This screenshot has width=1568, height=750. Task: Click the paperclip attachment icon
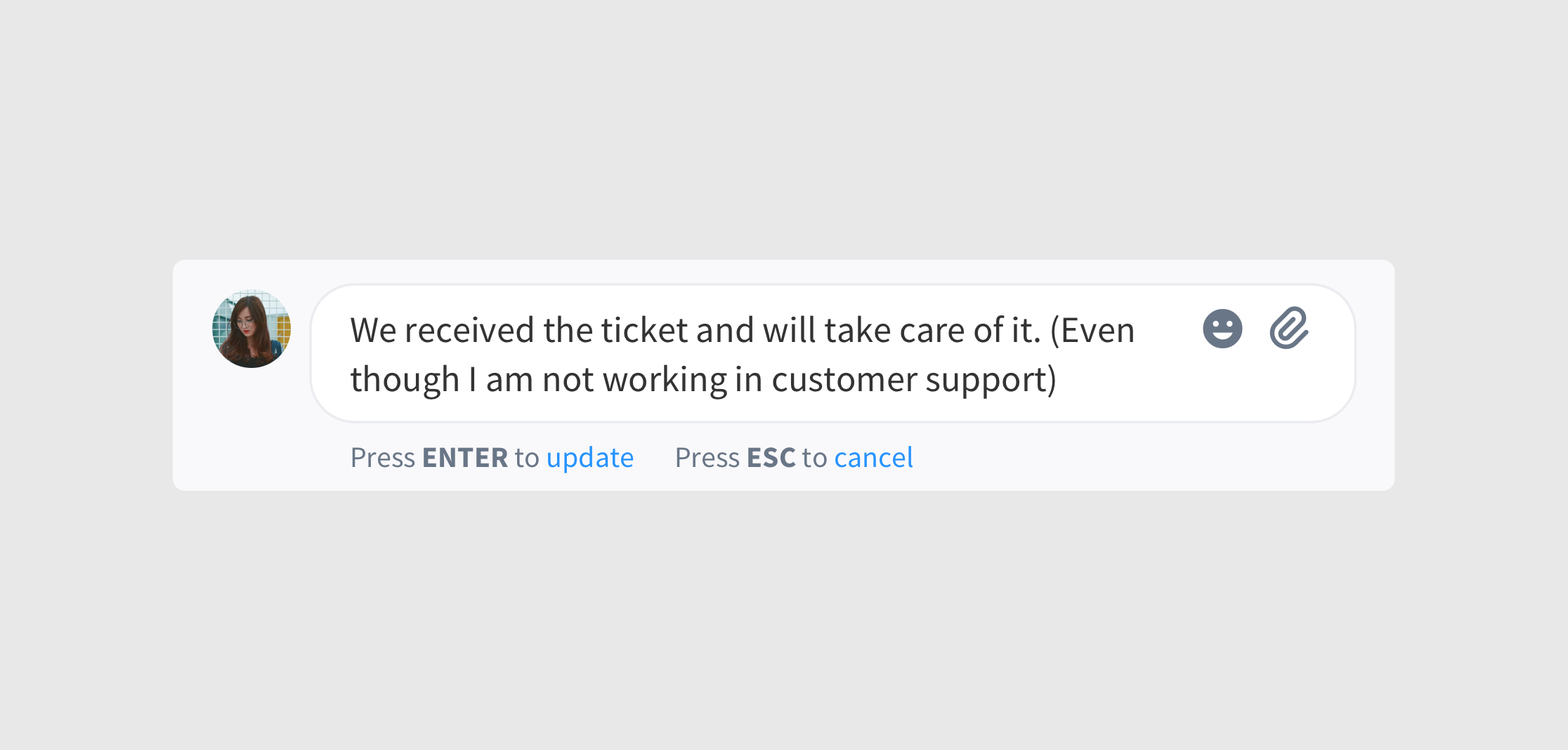click(1289, 328)
